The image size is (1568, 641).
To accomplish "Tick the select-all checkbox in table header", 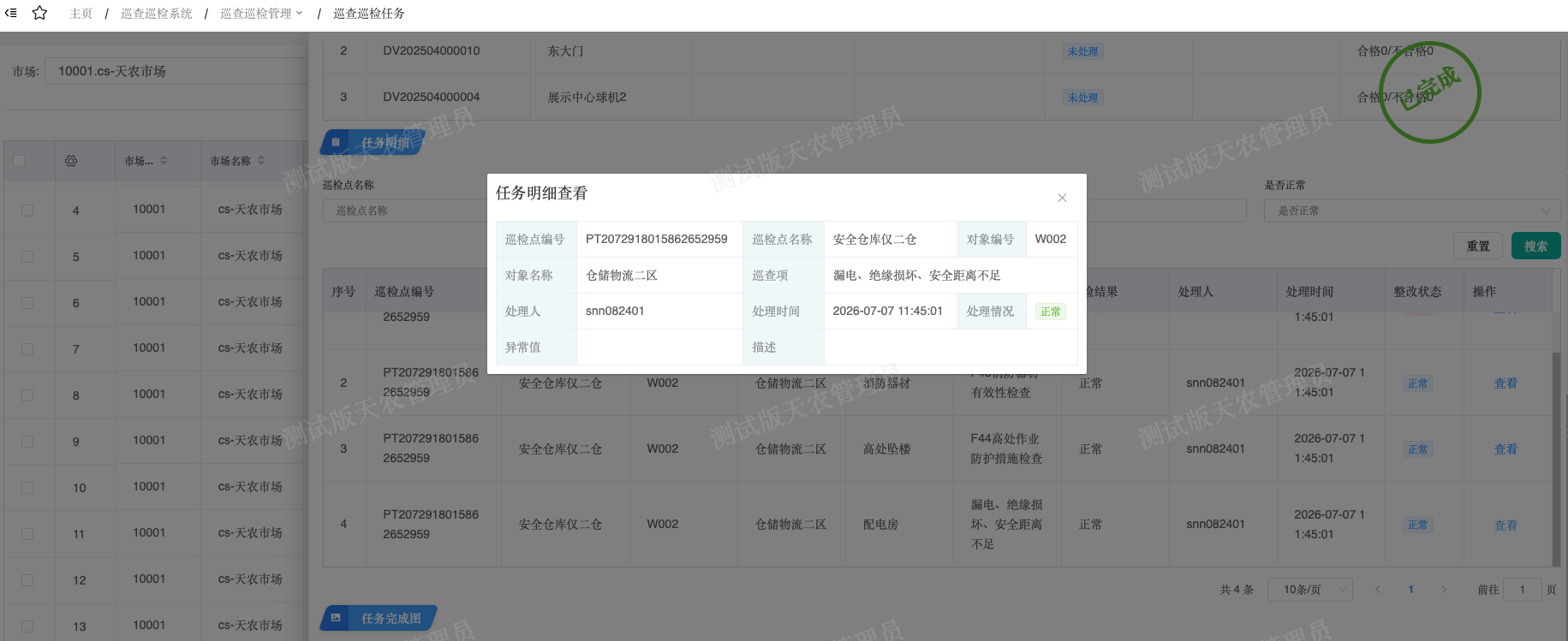I will coord(19,161).
